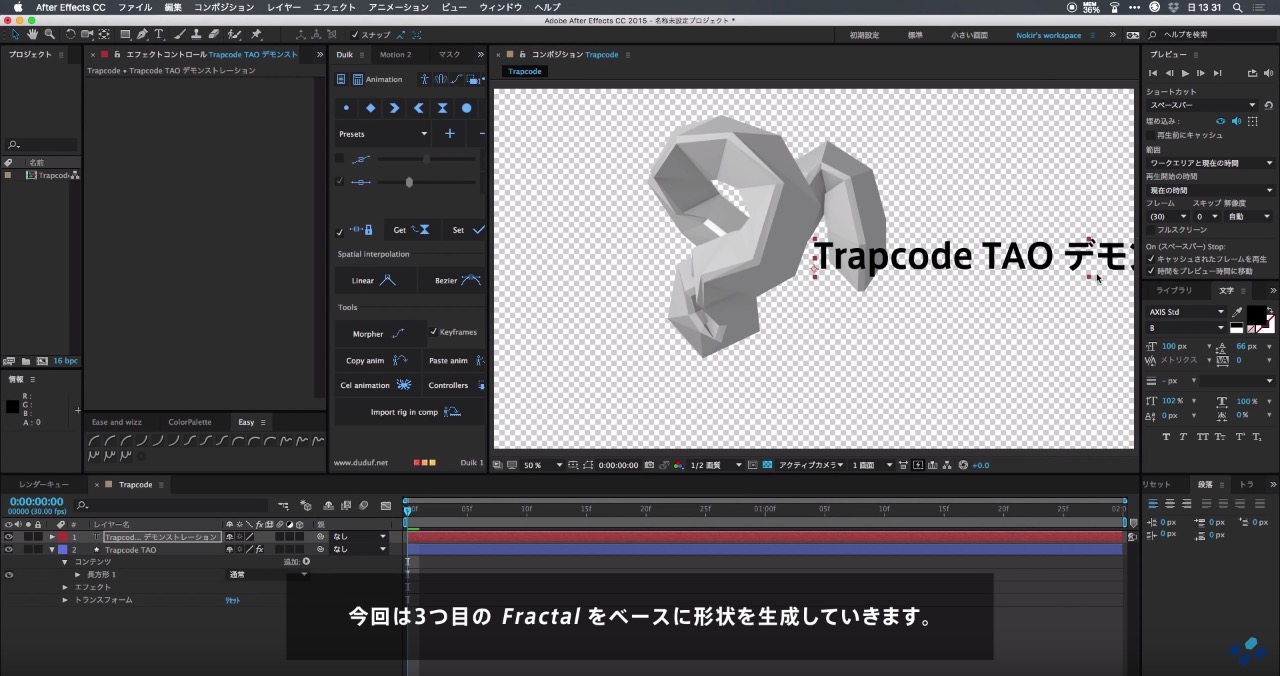Adjust the second slider in Duik panel
This screenshot has height=676, width=1280.
click(x=409, y=182)
